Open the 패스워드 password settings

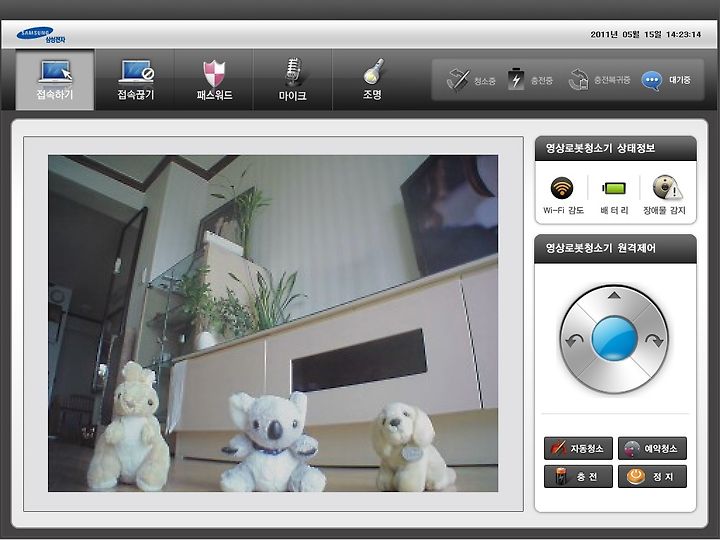[214, 80]
